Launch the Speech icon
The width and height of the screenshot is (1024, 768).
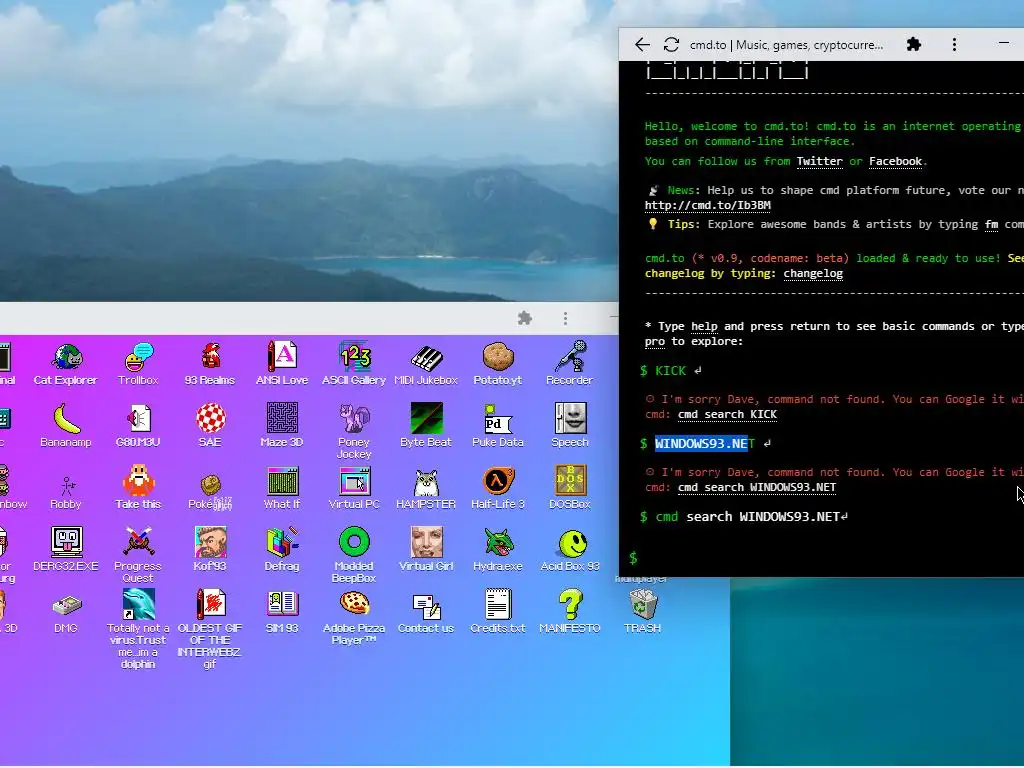[x=569, y=426]
